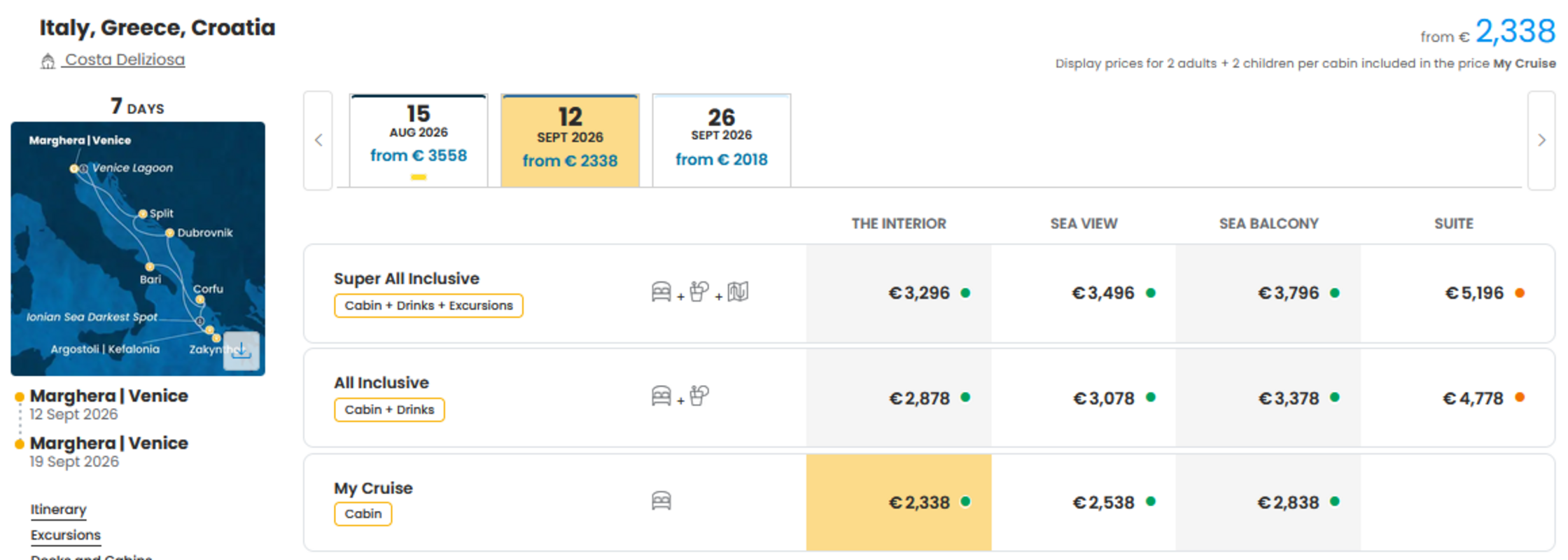Click the bed icon in Super All Inclusive row
The image size is (1568, 560).
pyautogui.click(x=661, y=291)
